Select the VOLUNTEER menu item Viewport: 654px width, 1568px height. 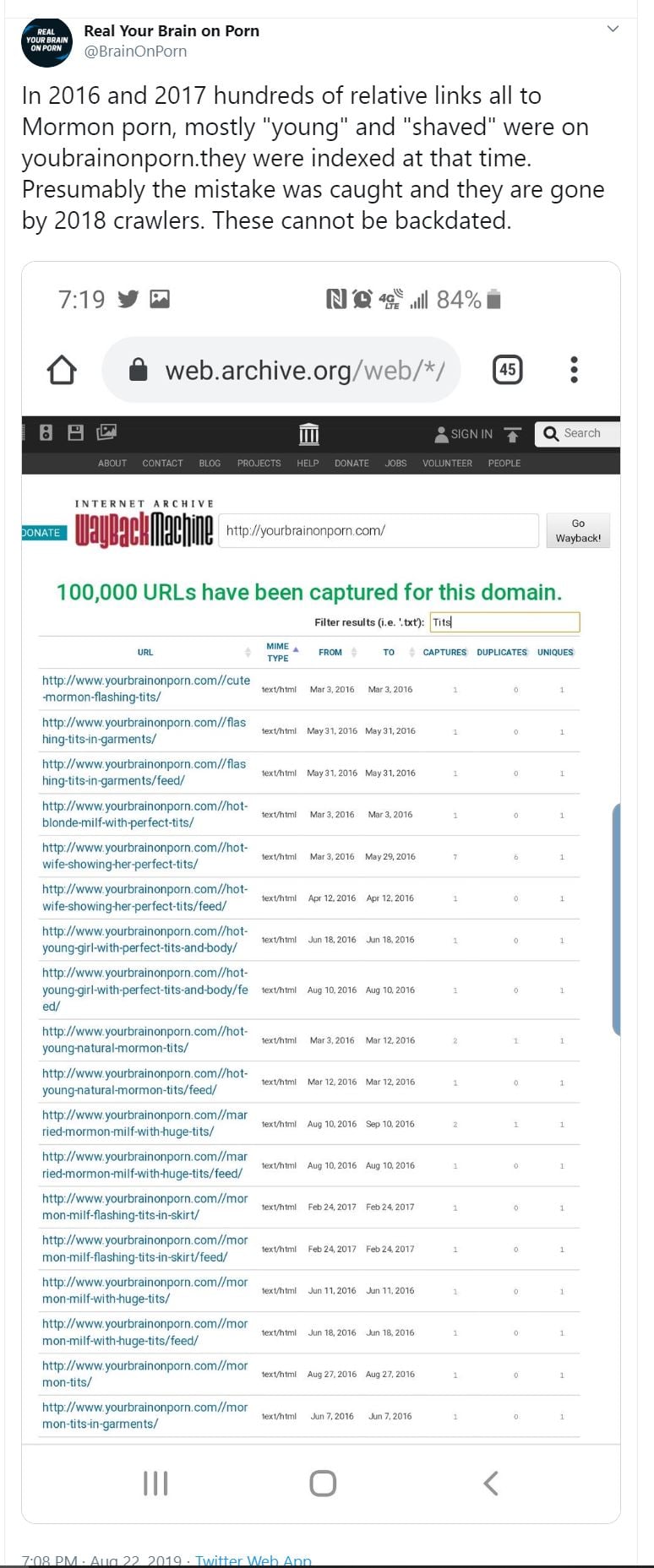click(x=447, y=464)
